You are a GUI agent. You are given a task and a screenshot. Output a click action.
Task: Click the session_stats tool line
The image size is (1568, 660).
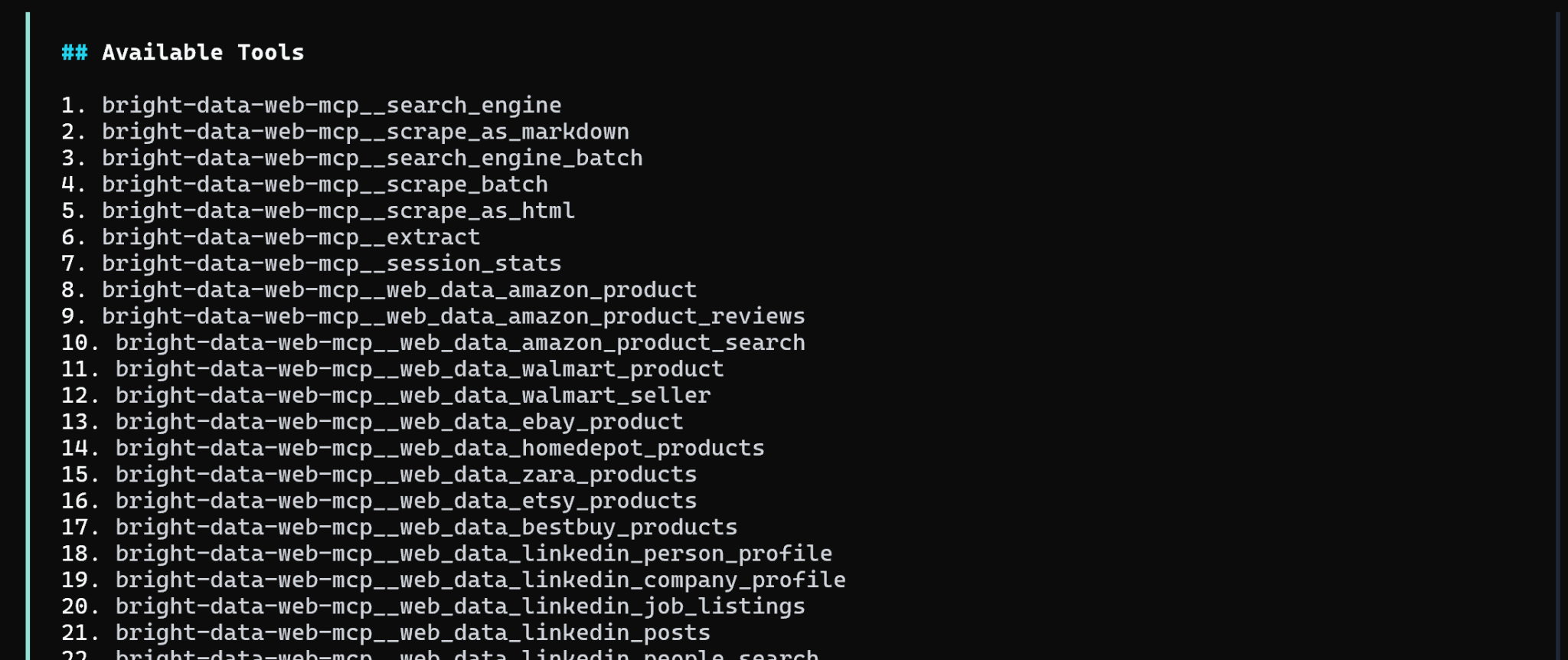[331, 263]
